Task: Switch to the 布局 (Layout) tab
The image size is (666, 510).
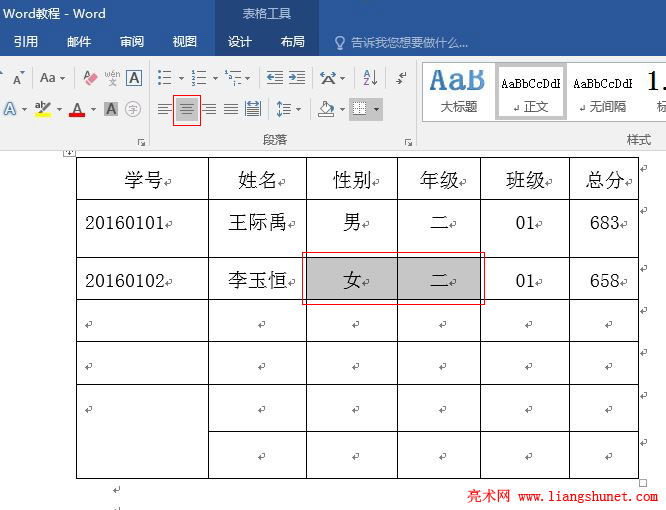Action: pos(292,42)
